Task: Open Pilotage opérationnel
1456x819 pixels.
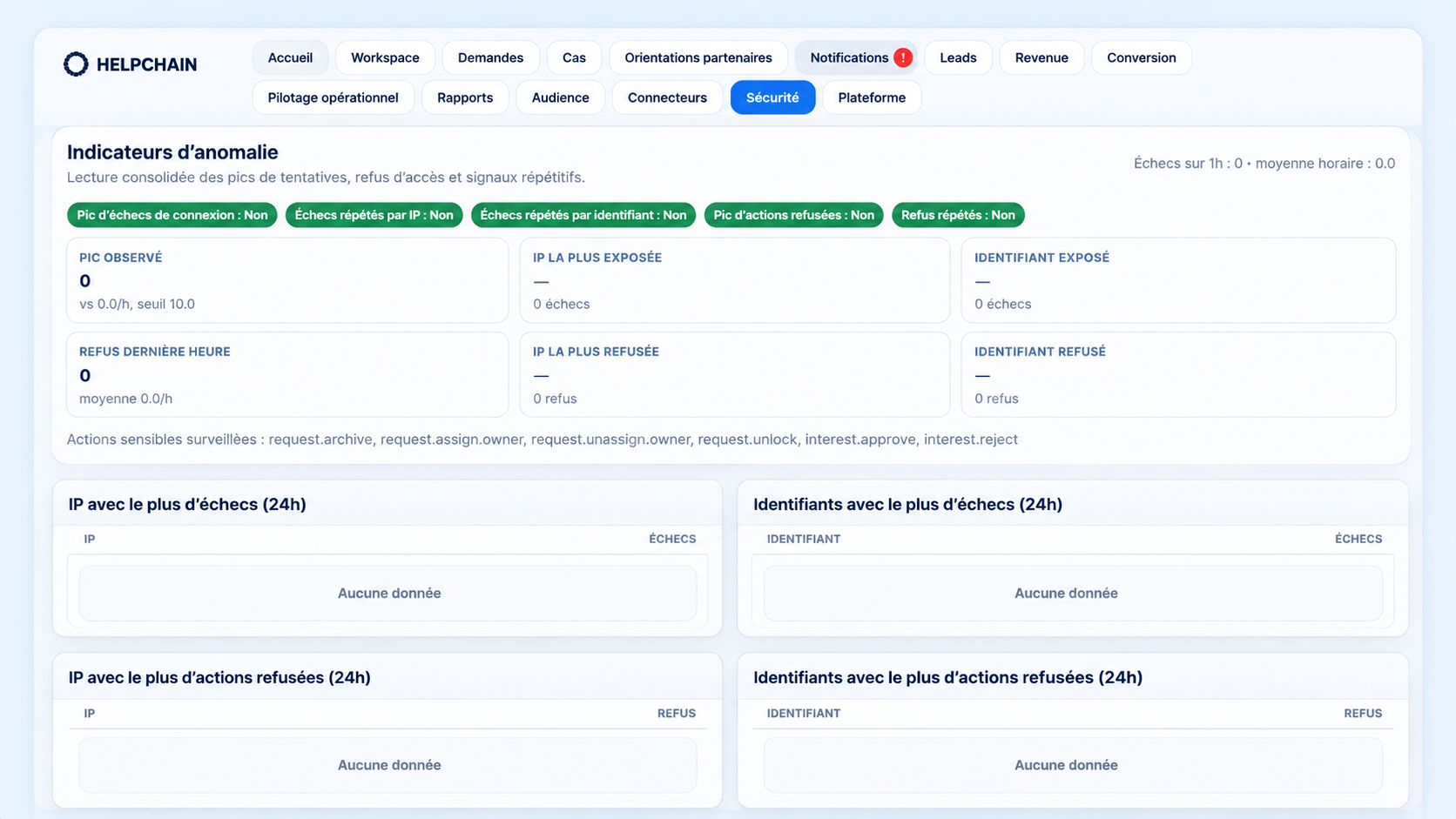Action: coord(333,97)
